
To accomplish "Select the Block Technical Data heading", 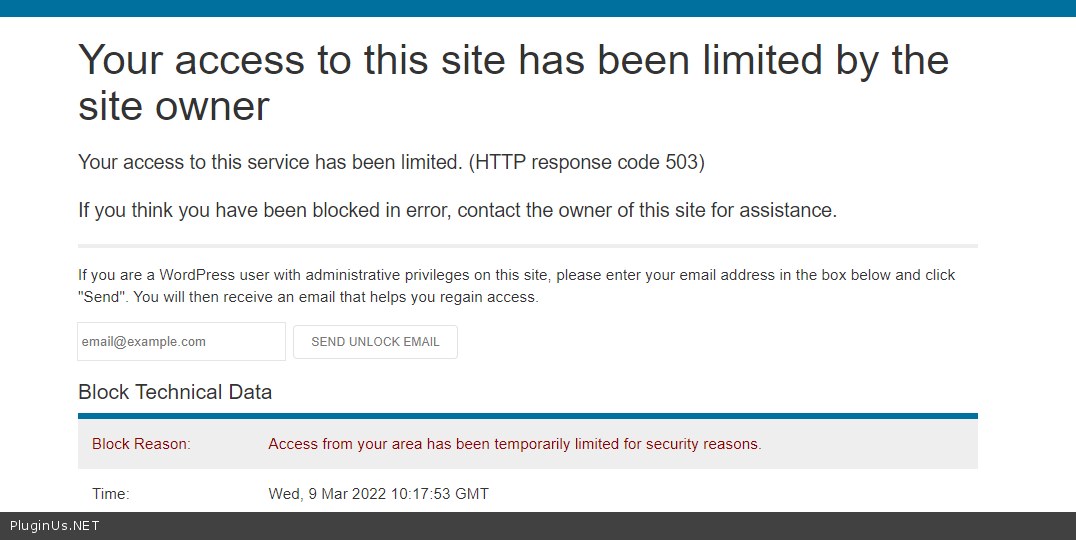I will pos(175,392).
